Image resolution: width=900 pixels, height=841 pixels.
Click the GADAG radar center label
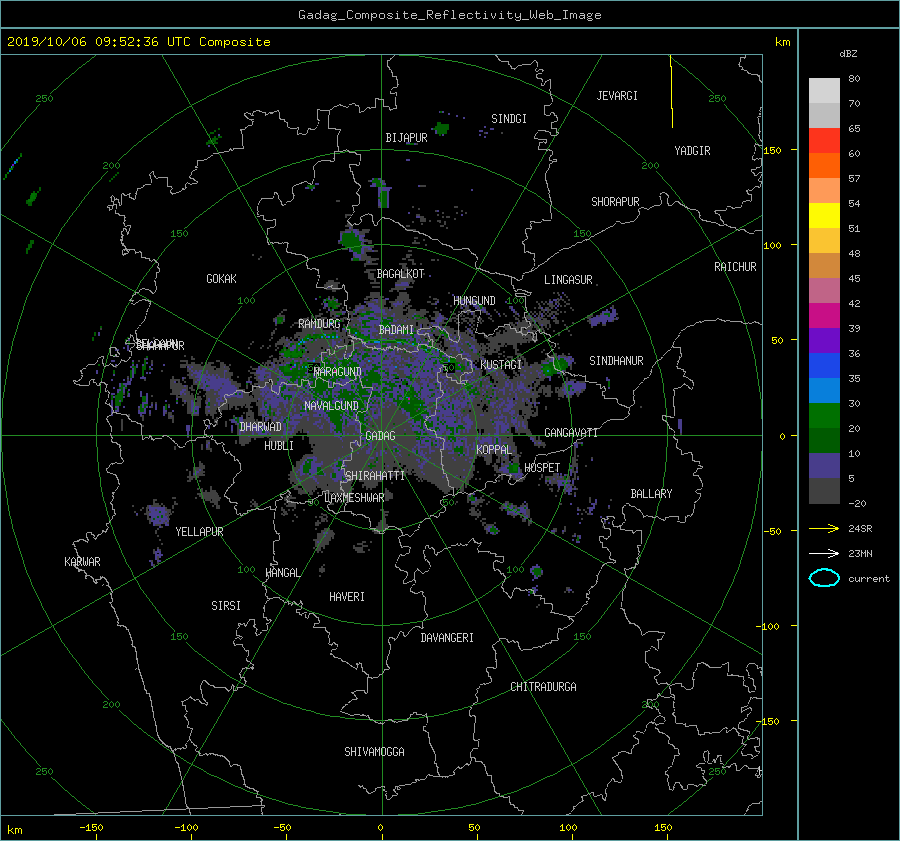click(x=381, y=436)
